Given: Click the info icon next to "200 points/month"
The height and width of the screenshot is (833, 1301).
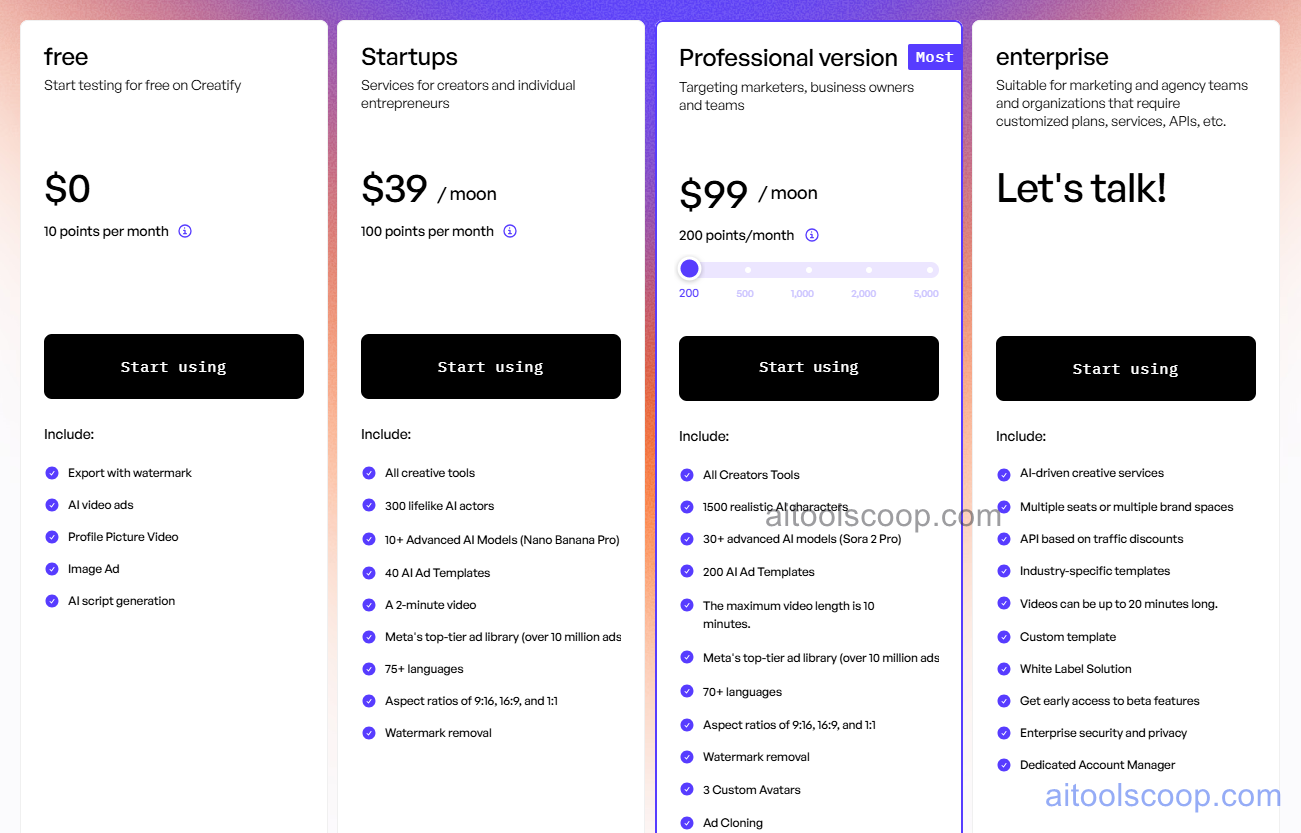Looking at the screenshot, I should (x=811, y=234).
